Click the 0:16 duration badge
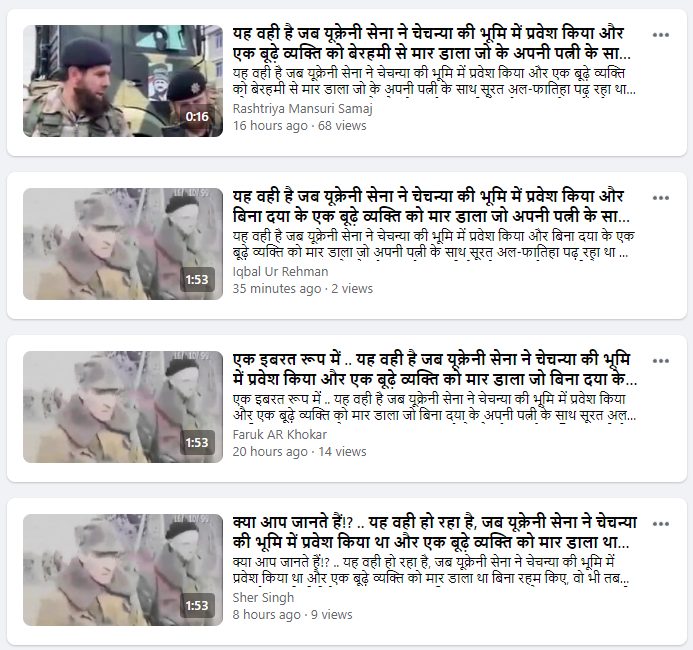The image size is (693, 650). coord(197,117)
